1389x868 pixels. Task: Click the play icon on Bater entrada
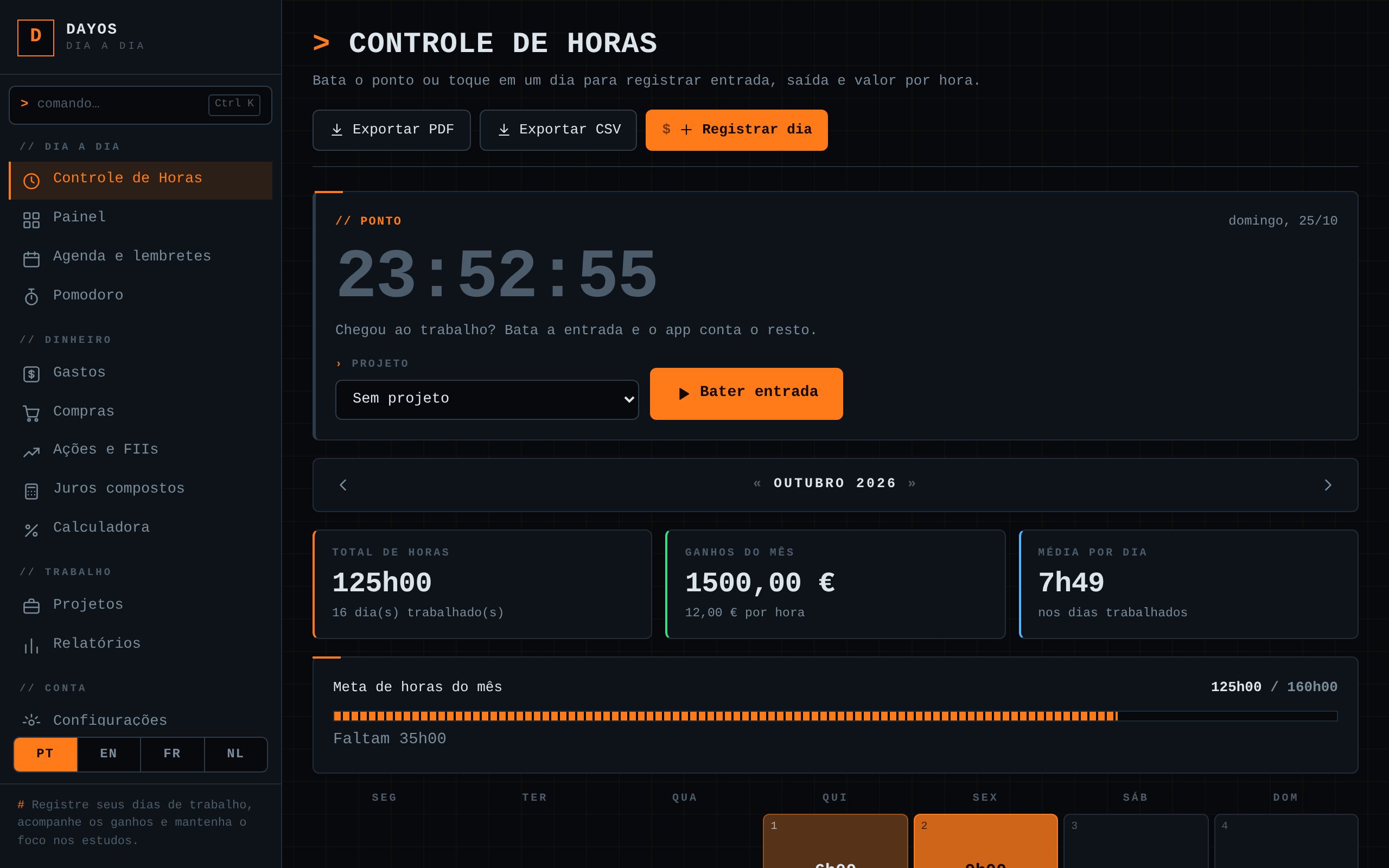pyautogui.click(x=684, y=393)
